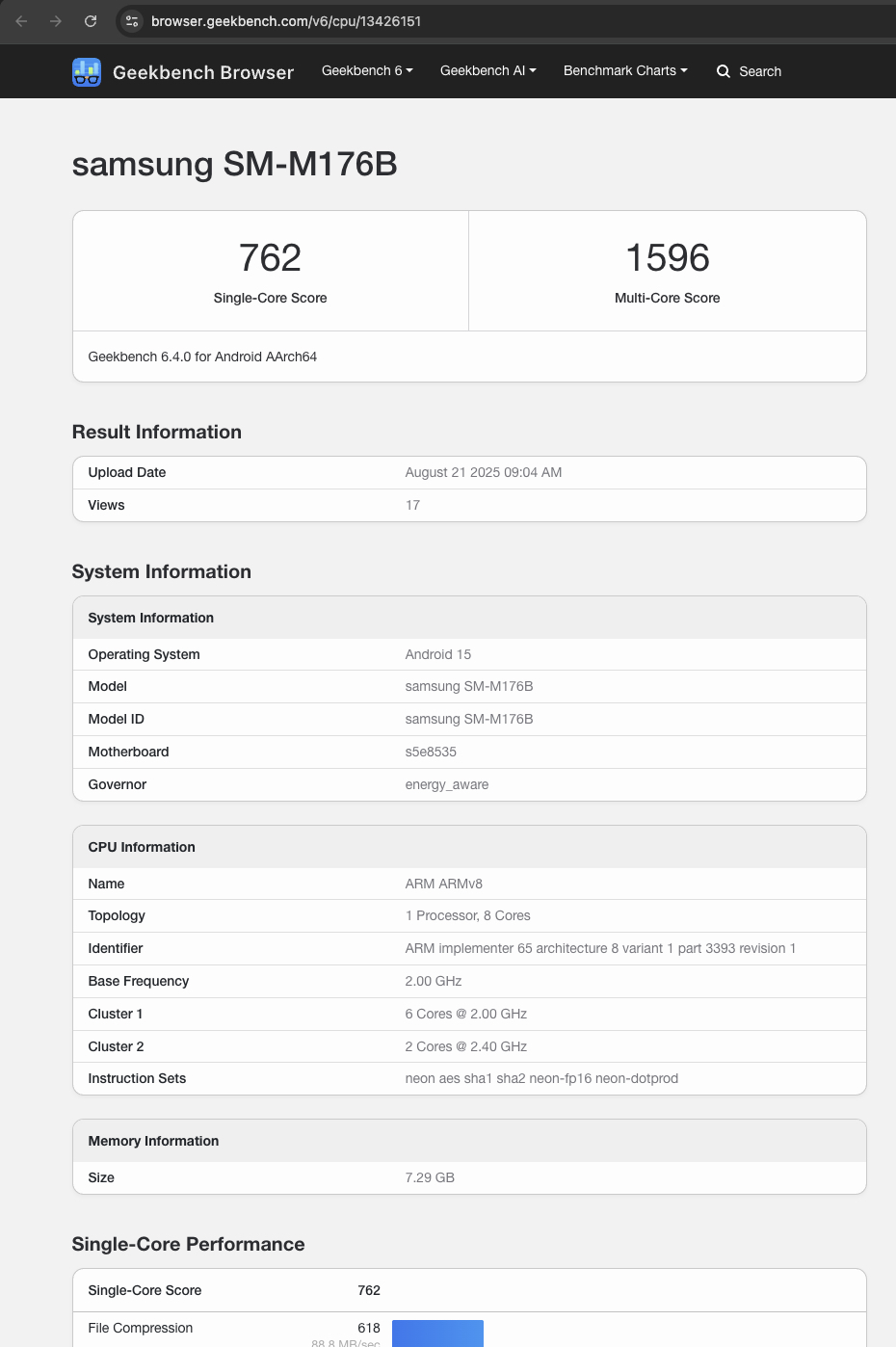Open the Benchmark Charts dropdown
The height and width of the screenshot is (1347, 896).
tap(624, 70)
